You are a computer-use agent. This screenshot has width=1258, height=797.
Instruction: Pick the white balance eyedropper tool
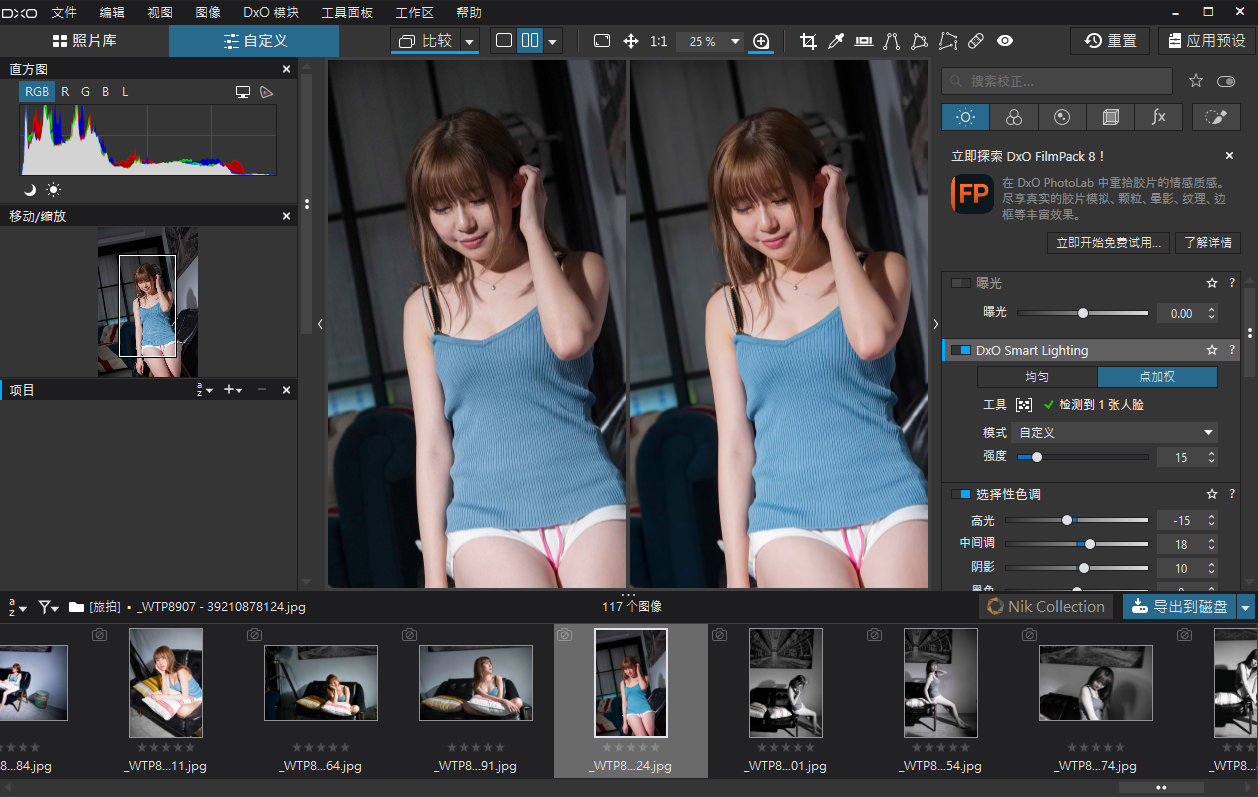[x=836, y=41]
